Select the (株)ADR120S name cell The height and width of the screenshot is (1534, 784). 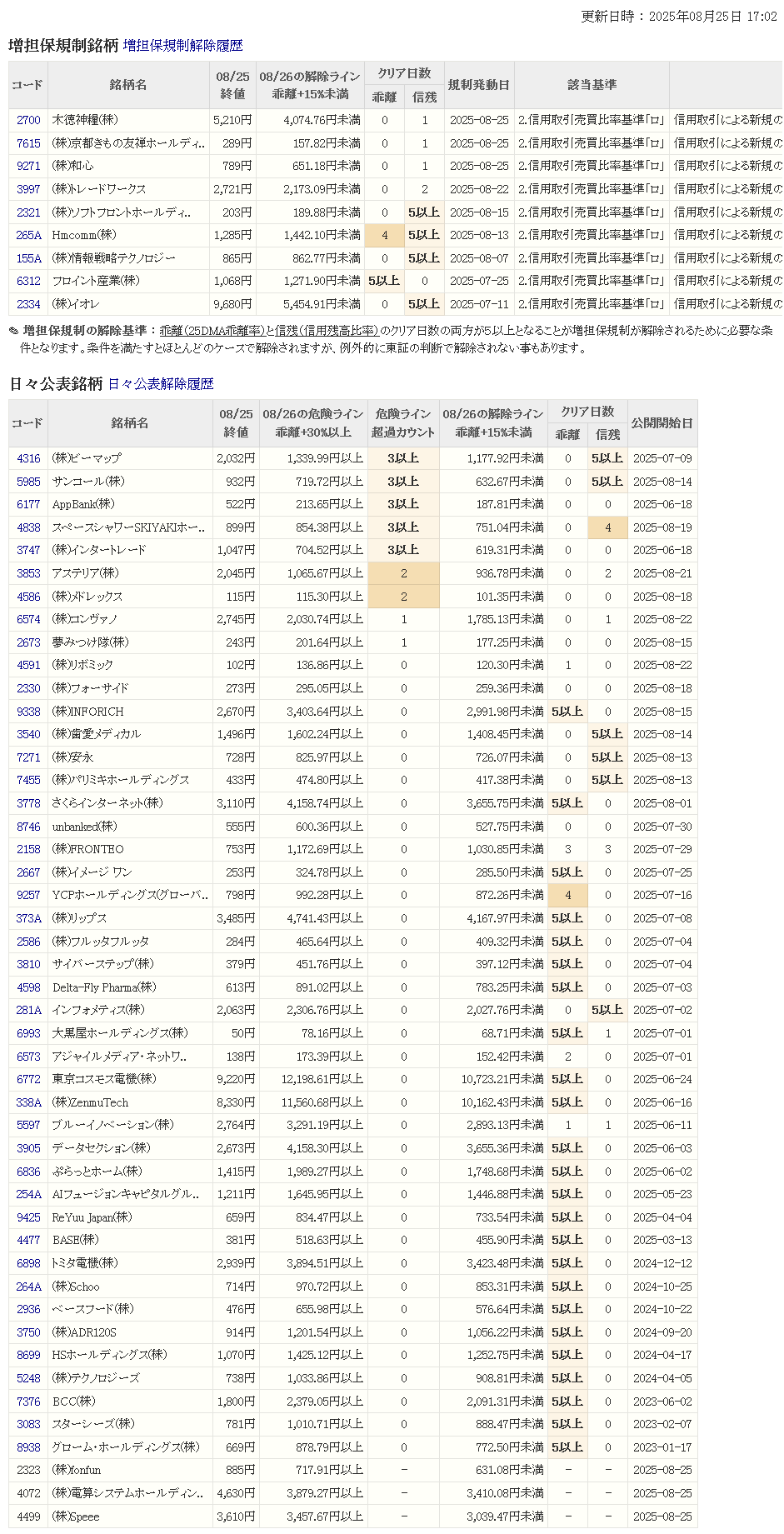point(130,1332)
